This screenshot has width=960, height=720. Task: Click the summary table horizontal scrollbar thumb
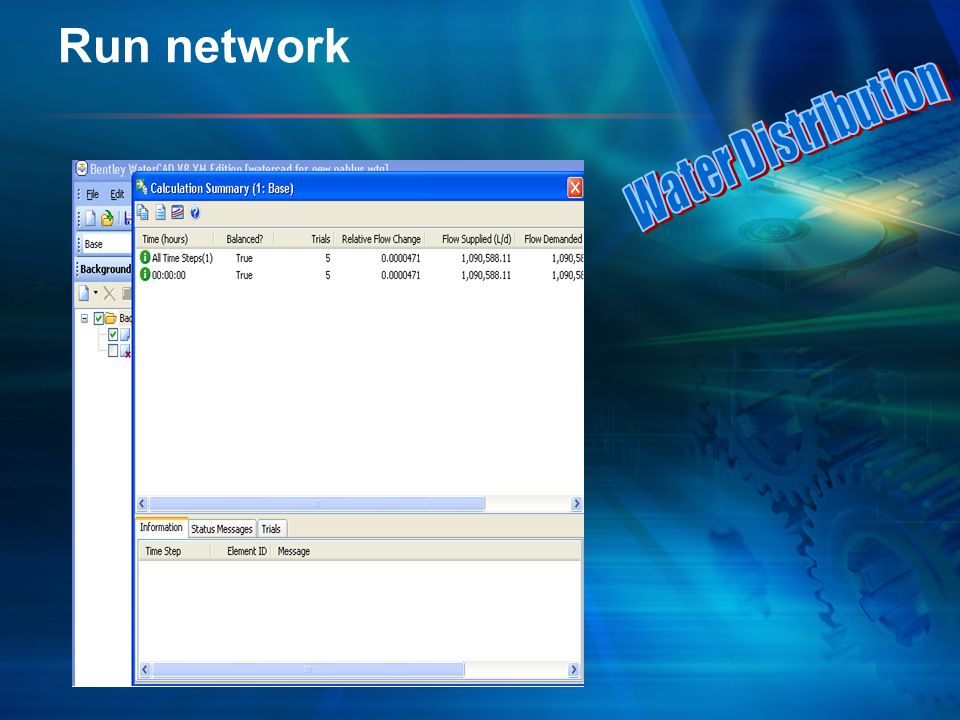pos(317,504)
